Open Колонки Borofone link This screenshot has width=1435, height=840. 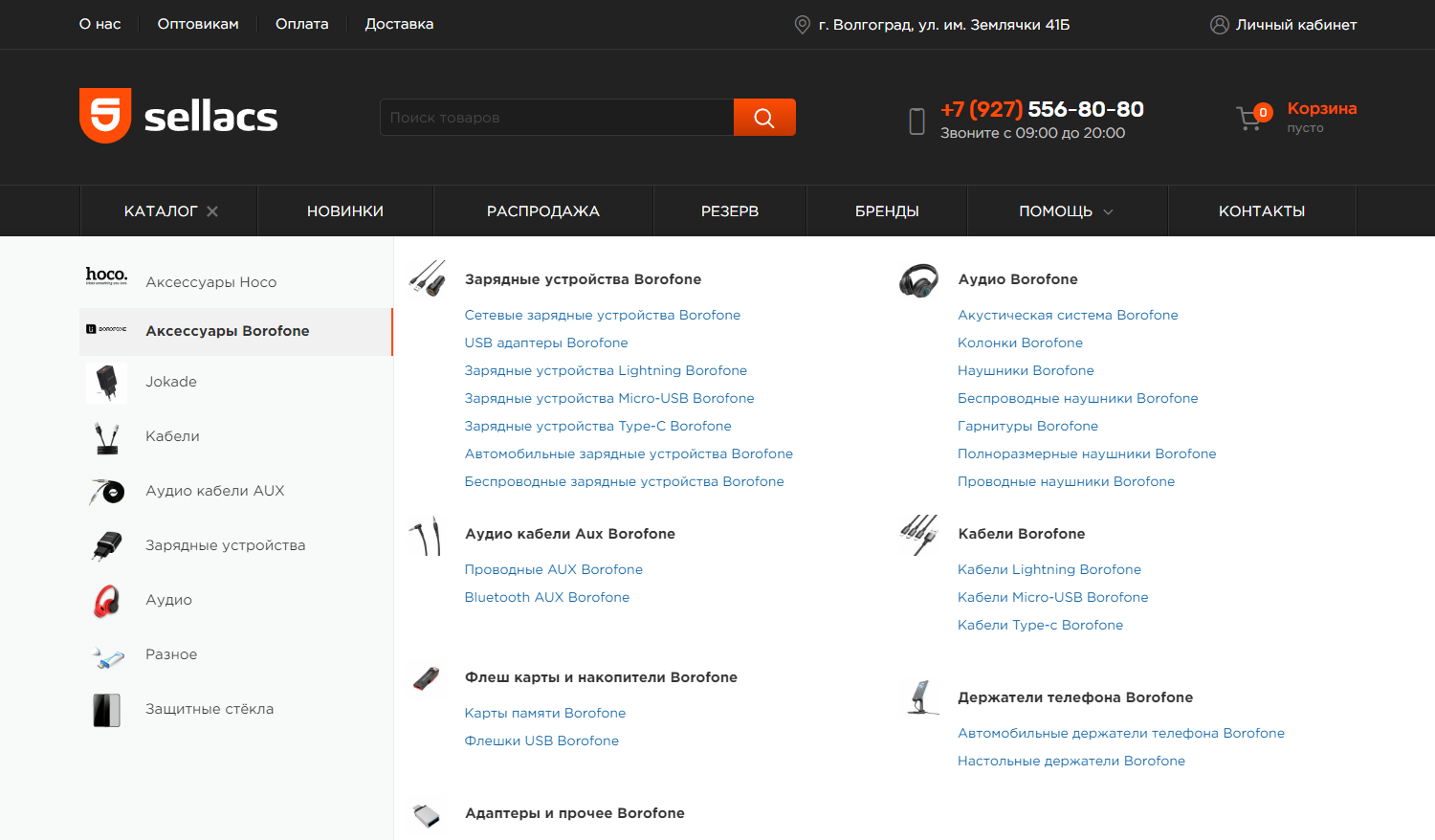(1020, 343)
